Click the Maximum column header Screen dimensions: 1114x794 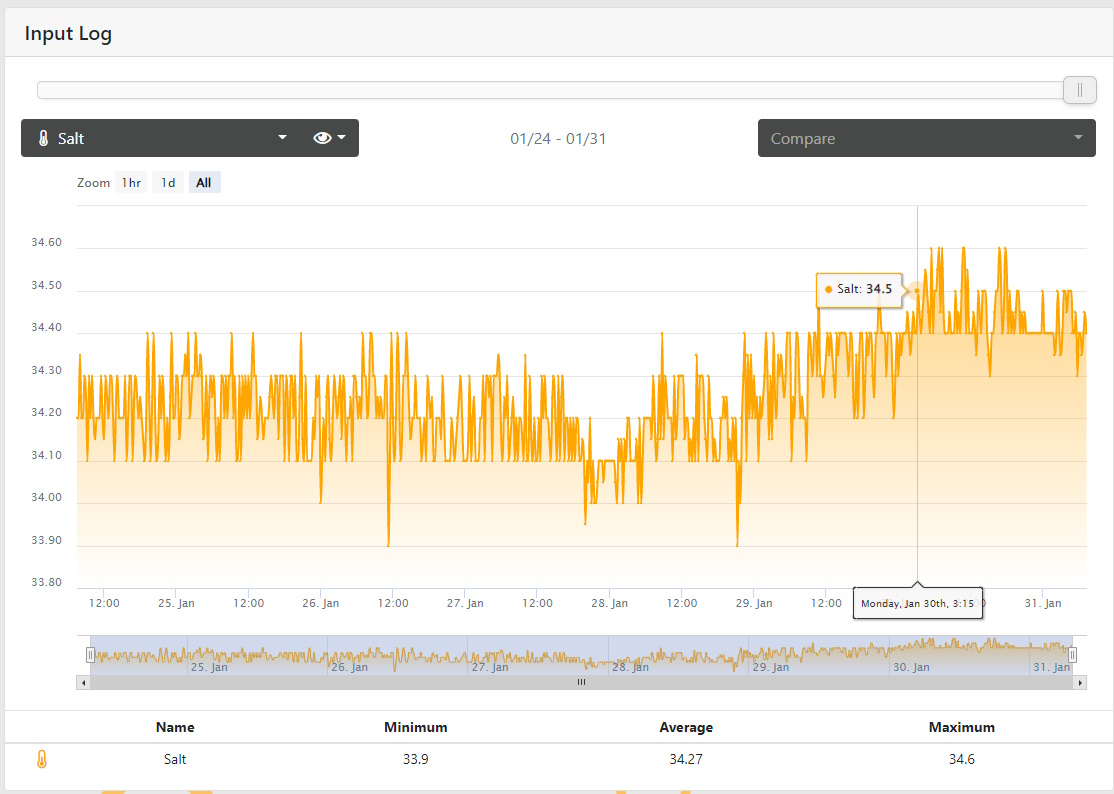pyautogui.click(x=961, y=727)
